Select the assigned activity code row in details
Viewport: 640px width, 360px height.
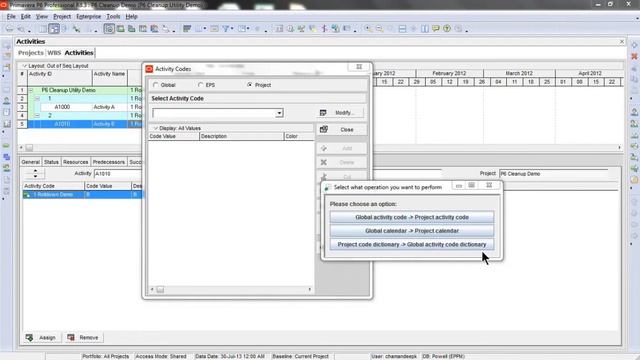pos(82,195)
